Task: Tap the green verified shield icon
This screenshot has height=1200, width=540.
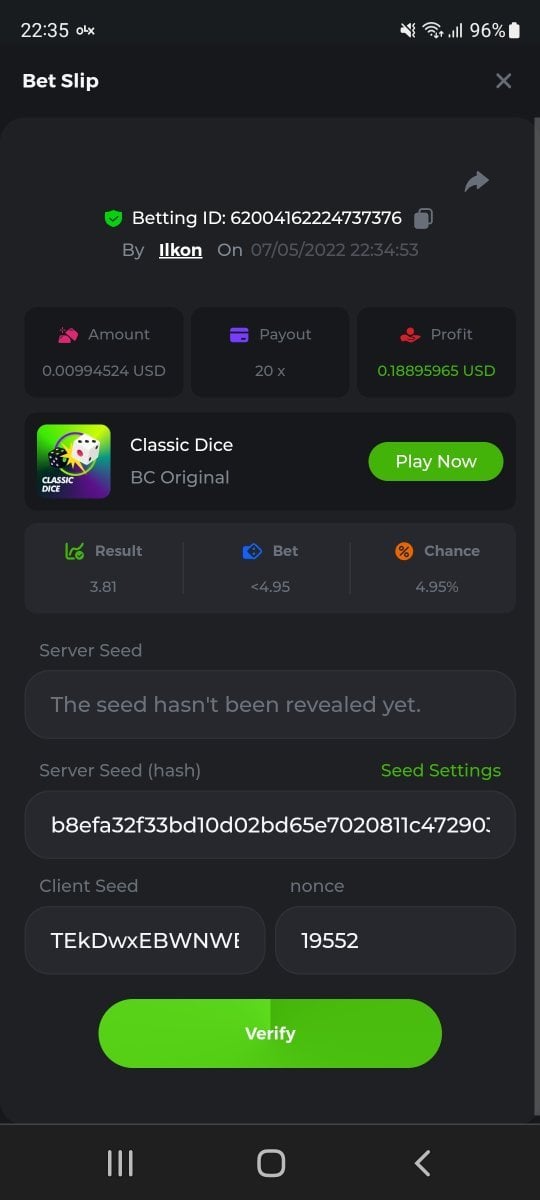Action: [x=113, y=218]
